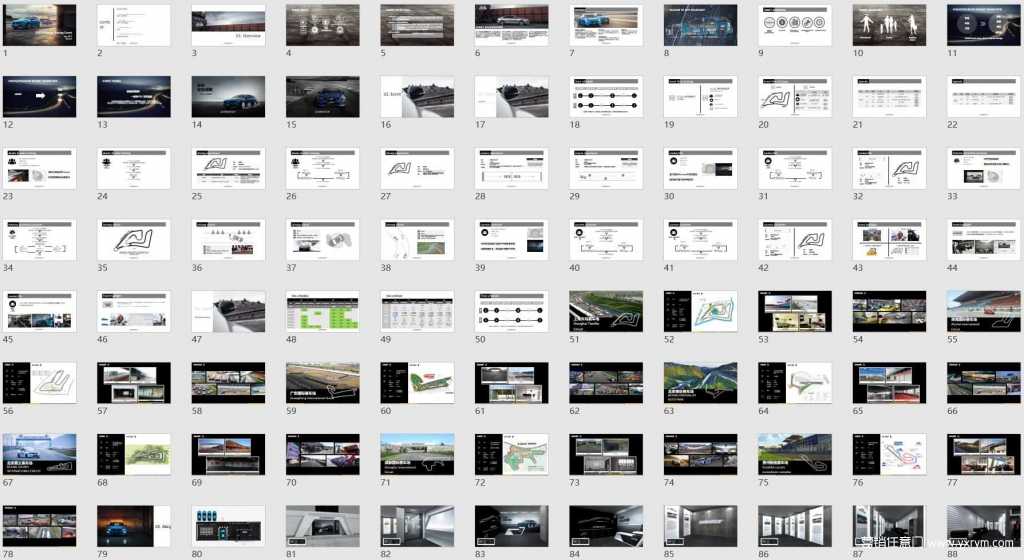1024x560 pixels.
Task: Select slide 25 thumbnail
Action: [x=229, y=169]
